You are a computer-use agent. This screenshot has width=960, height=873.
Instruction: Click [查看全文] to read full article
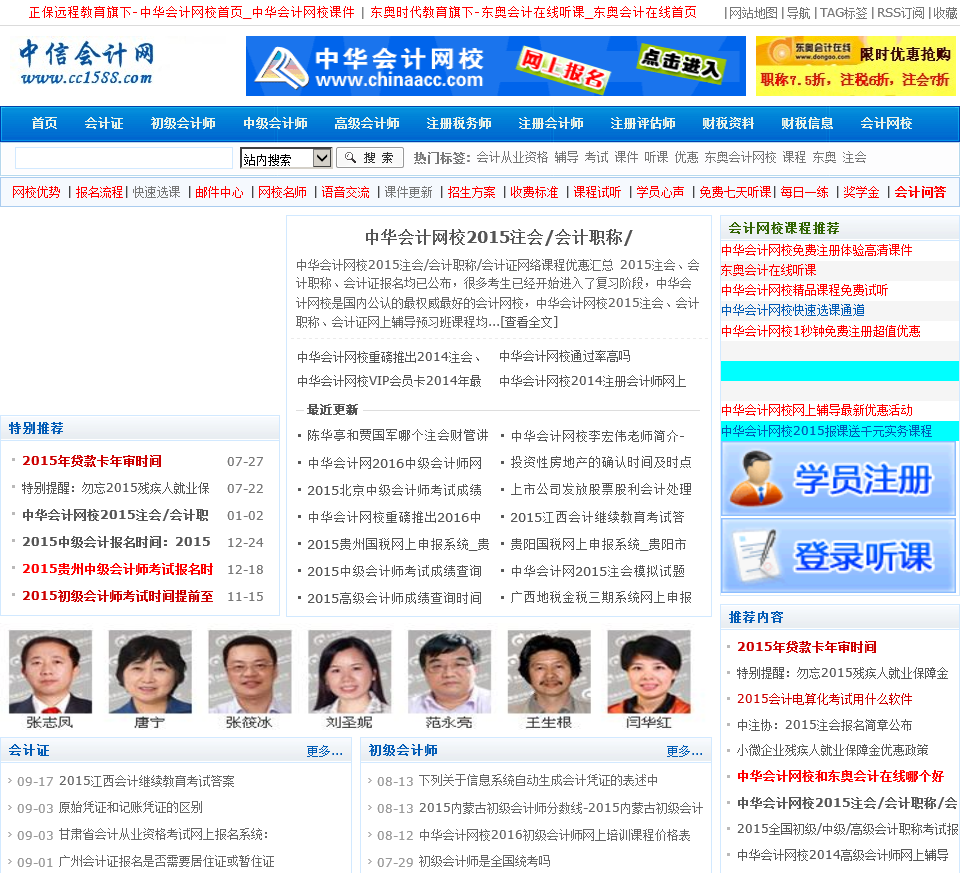point(529,322)
